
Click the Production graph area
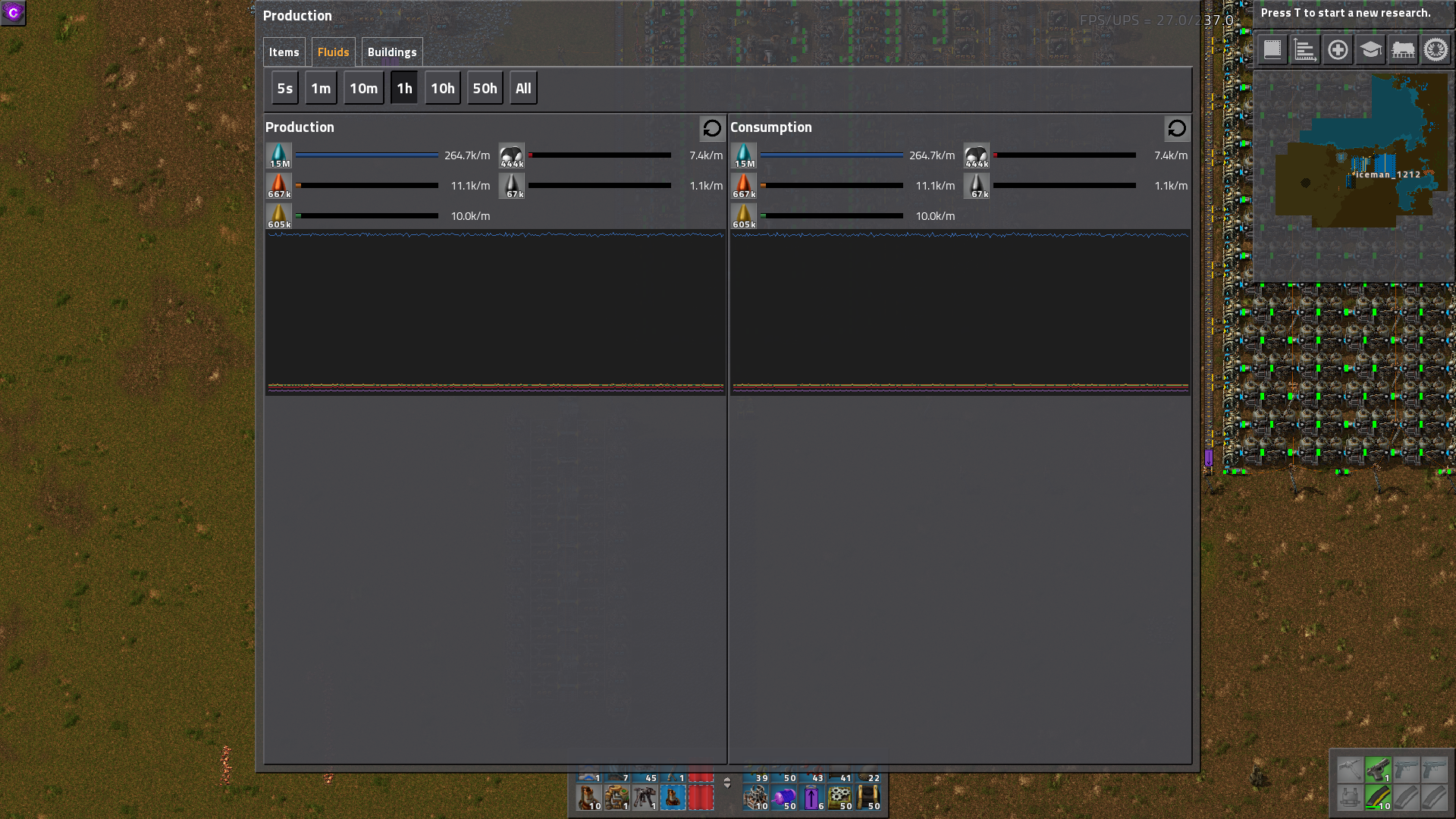(x=495, y=312)
